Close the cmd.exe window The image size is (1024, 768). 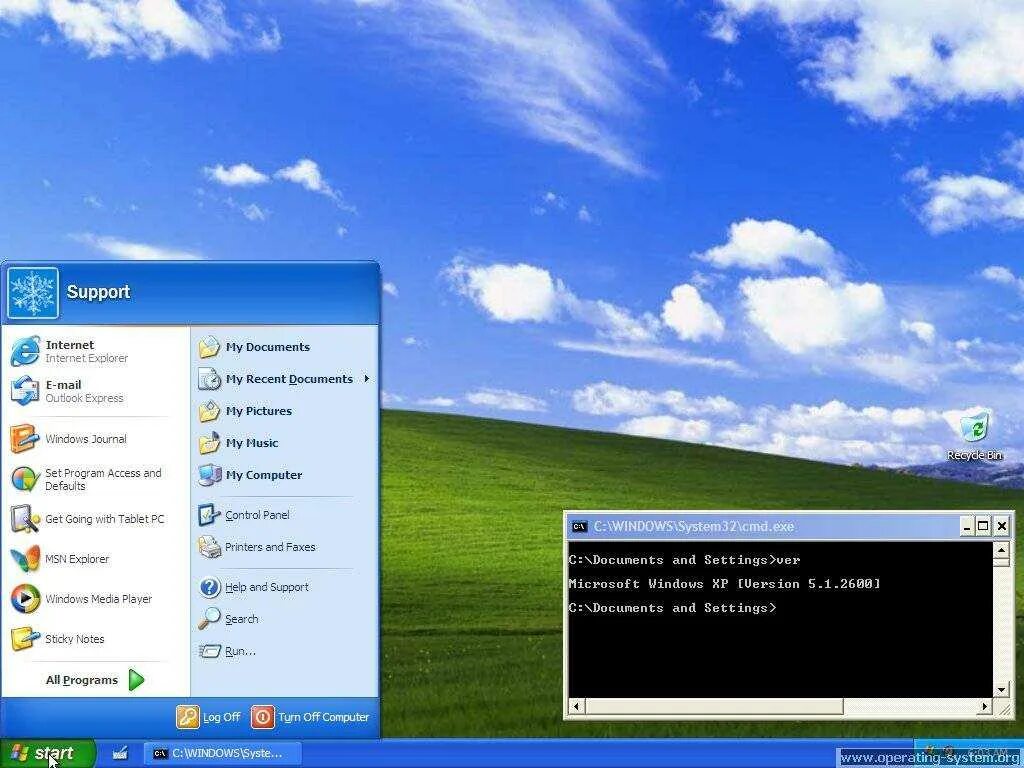tap(1001, 526)
